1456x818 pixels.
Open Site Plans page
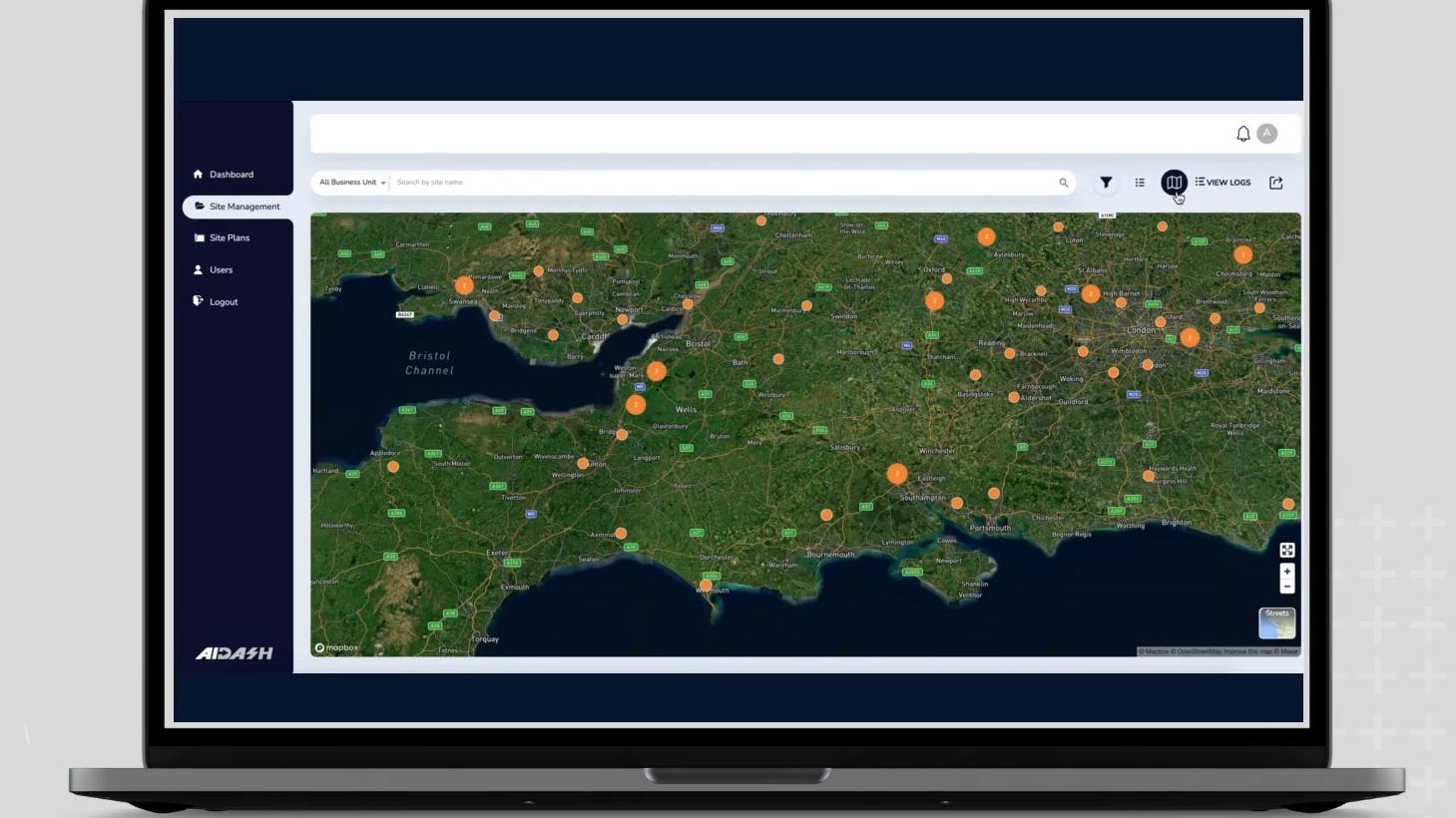tap(229, 238)
